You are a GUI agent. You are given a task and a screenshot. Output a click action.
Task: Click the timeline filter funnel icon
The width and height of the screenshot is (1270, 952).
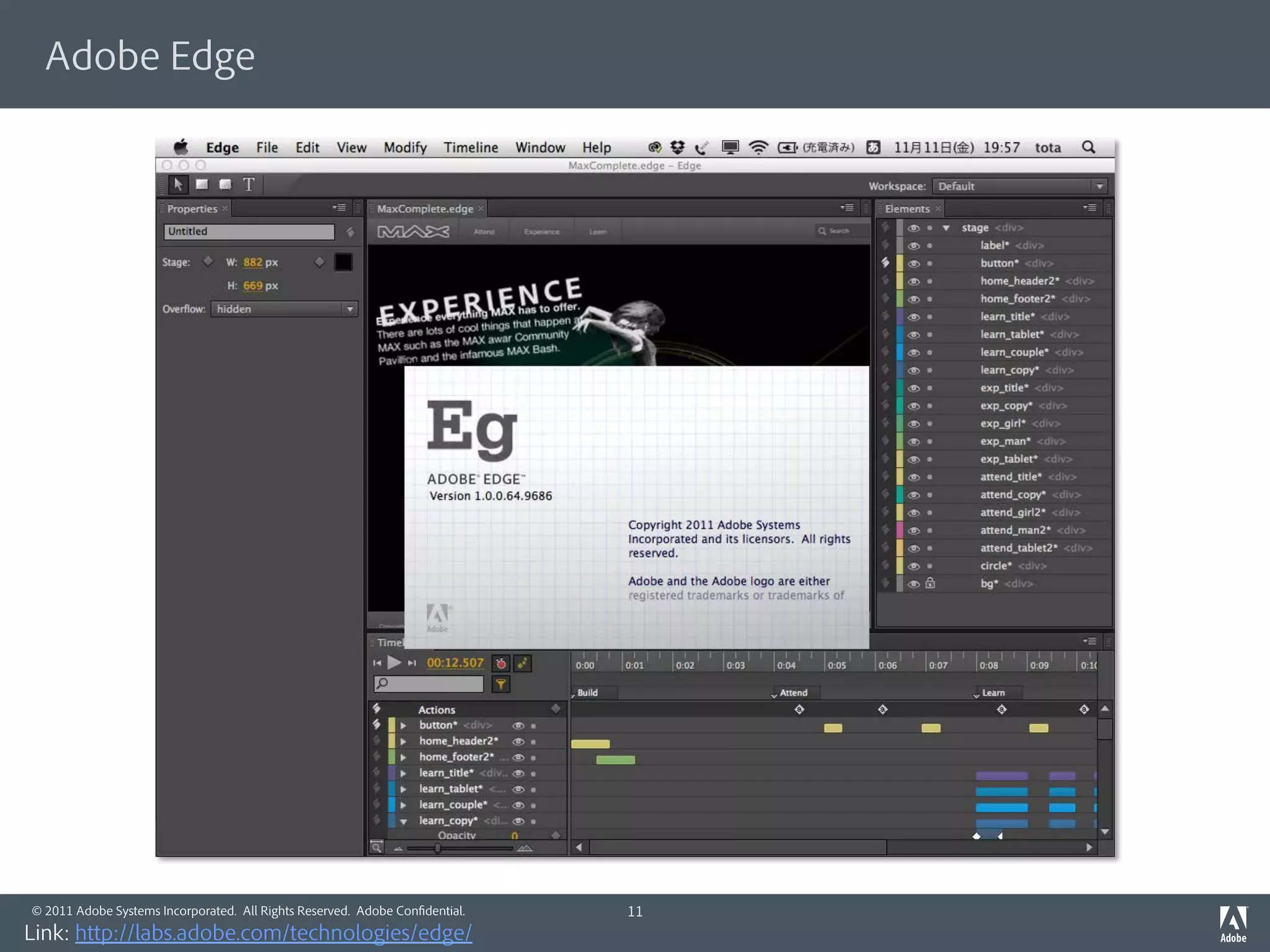pyautogui.click(x=500, y=684)
